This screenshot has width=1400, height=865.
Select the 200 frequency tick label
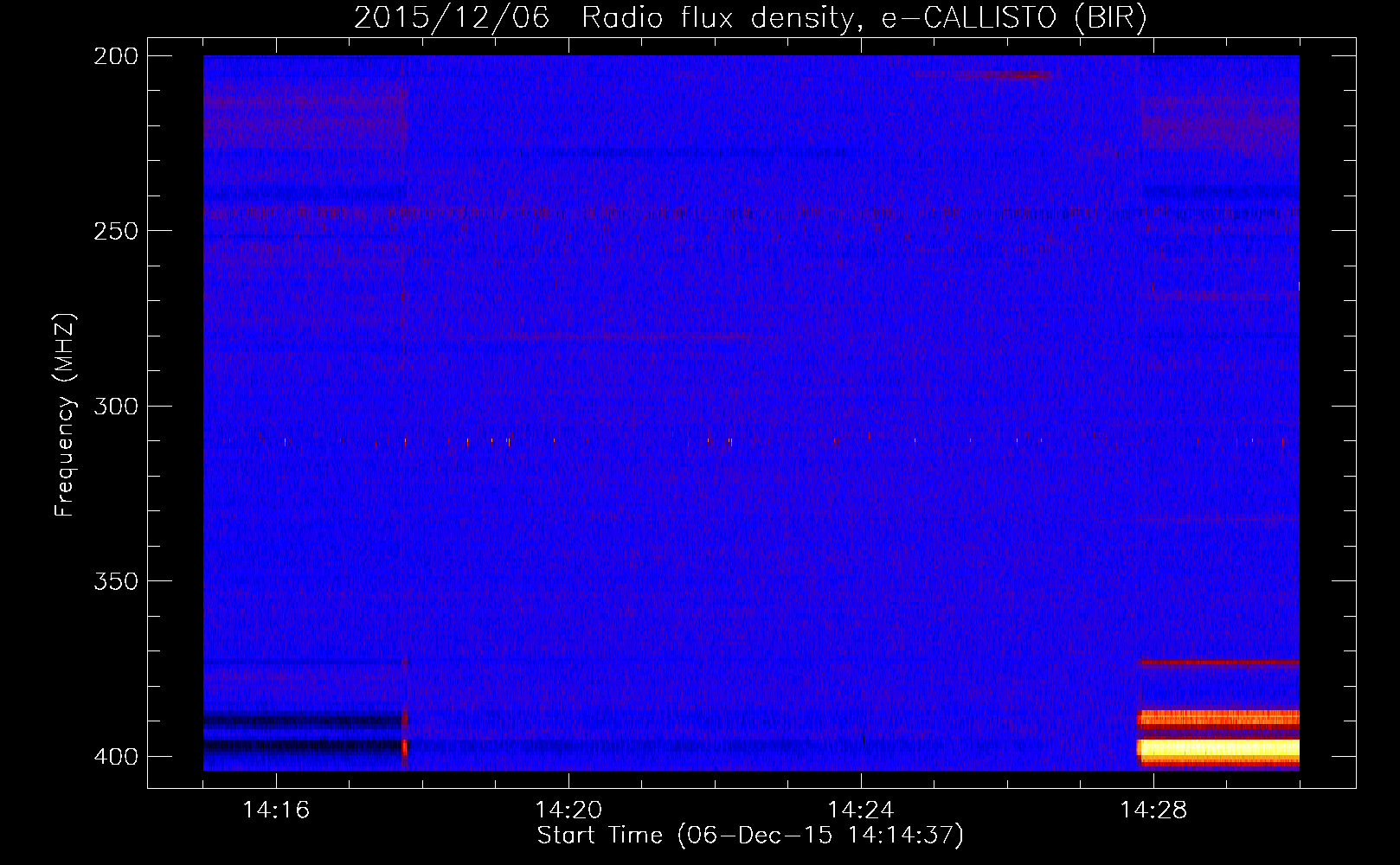pyautogui.click(x=116, y=56)
